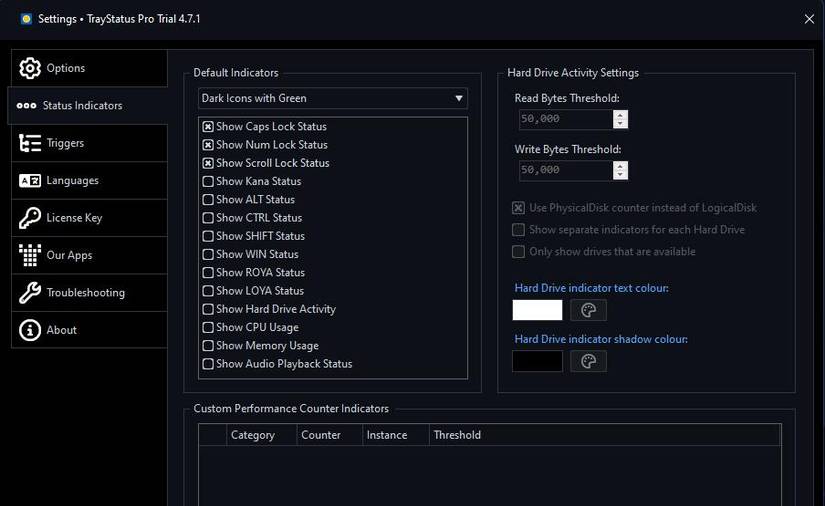
Task: Enable Show LOYA Status
Action: pyautogui.click(x=208, y=291)
